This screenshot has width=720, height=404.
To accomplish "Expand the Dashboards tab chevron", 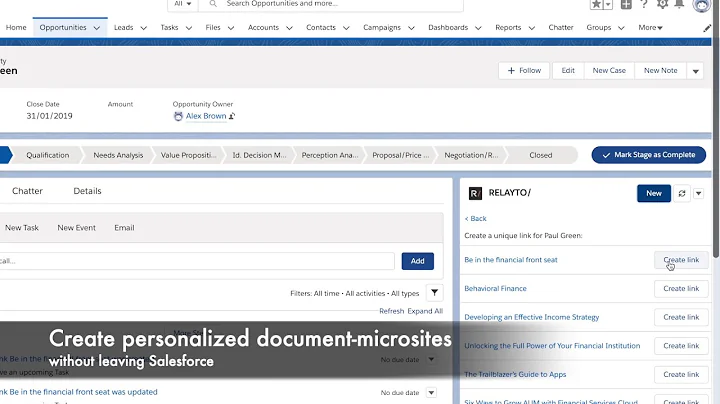I will tap(478, 28).
